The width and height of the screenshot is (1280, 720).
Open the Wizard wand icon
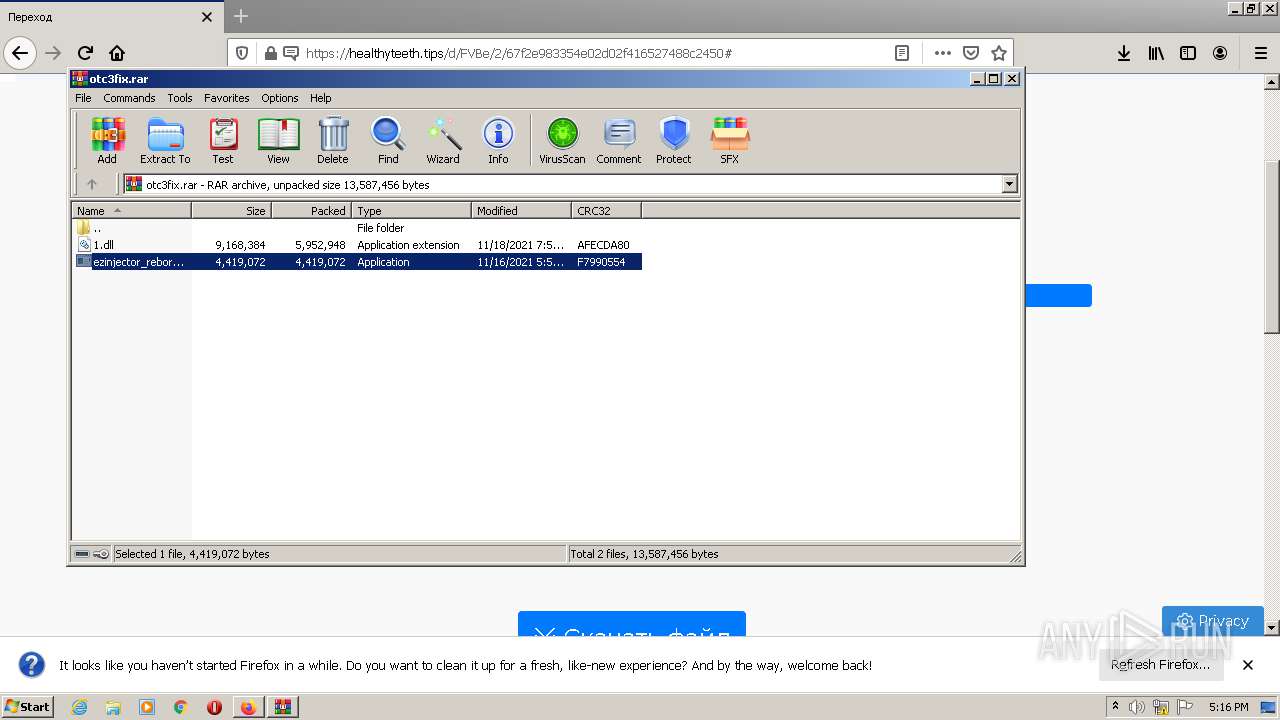click(x=443, y=140)
